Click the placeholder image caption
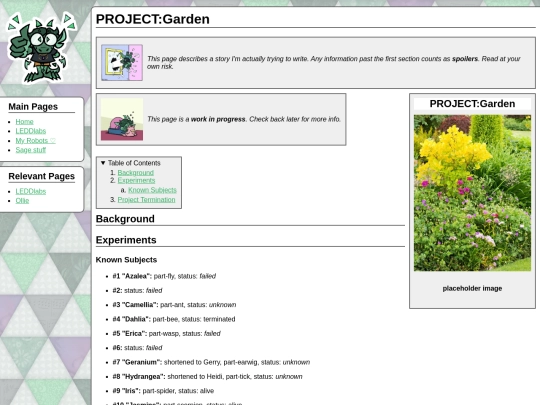540x405 pixels. tap(472, 289)
